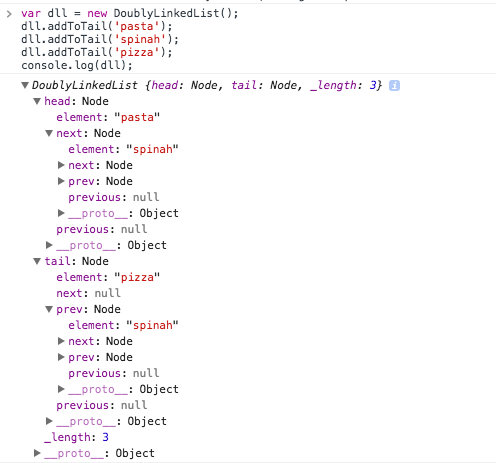The height and width of the screenshot is (463, 496).
Task: Collapse the tail: Node entry
Action: 37,261
